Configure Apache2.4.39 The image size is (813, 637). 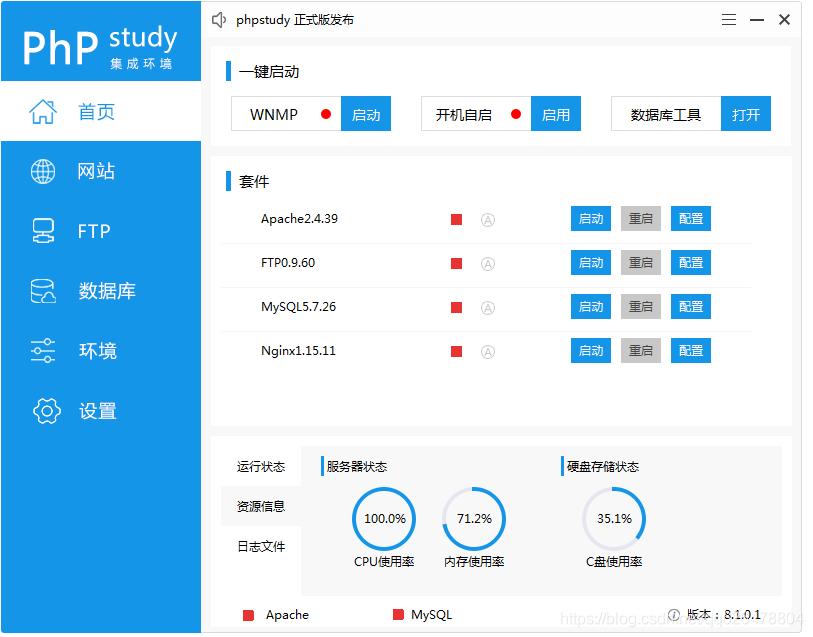(692, 219)
